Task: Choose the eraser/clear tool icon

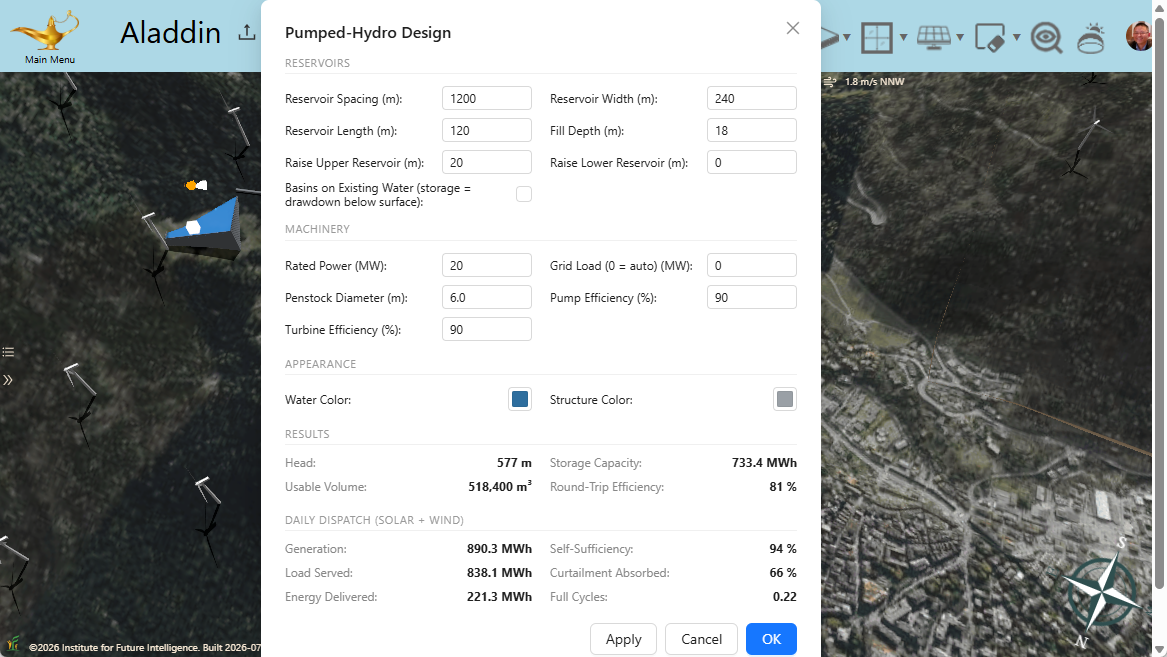Action: [990, 37]
